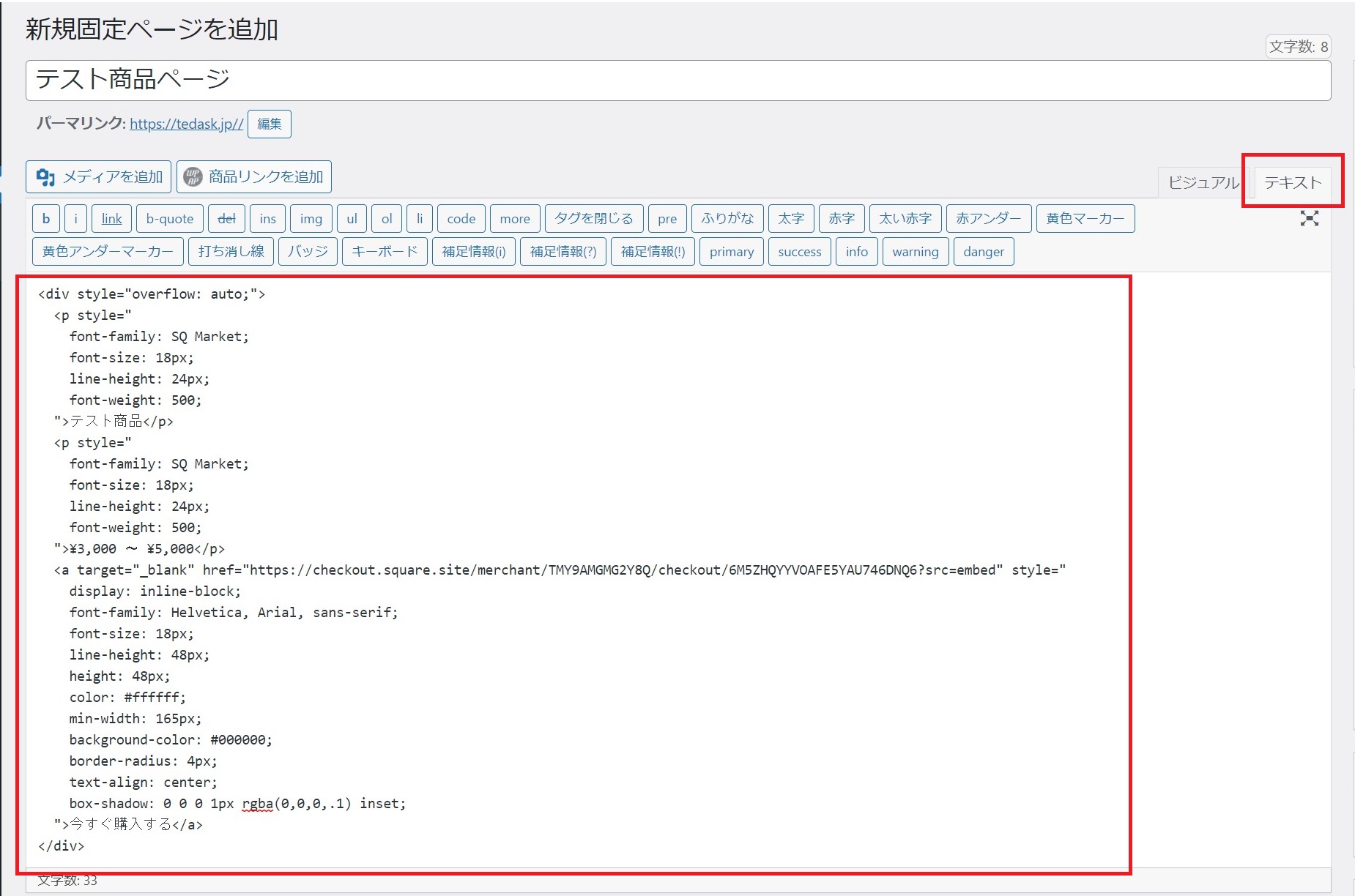
Task: Click the code quicktag button
Action: coord(461,218)
